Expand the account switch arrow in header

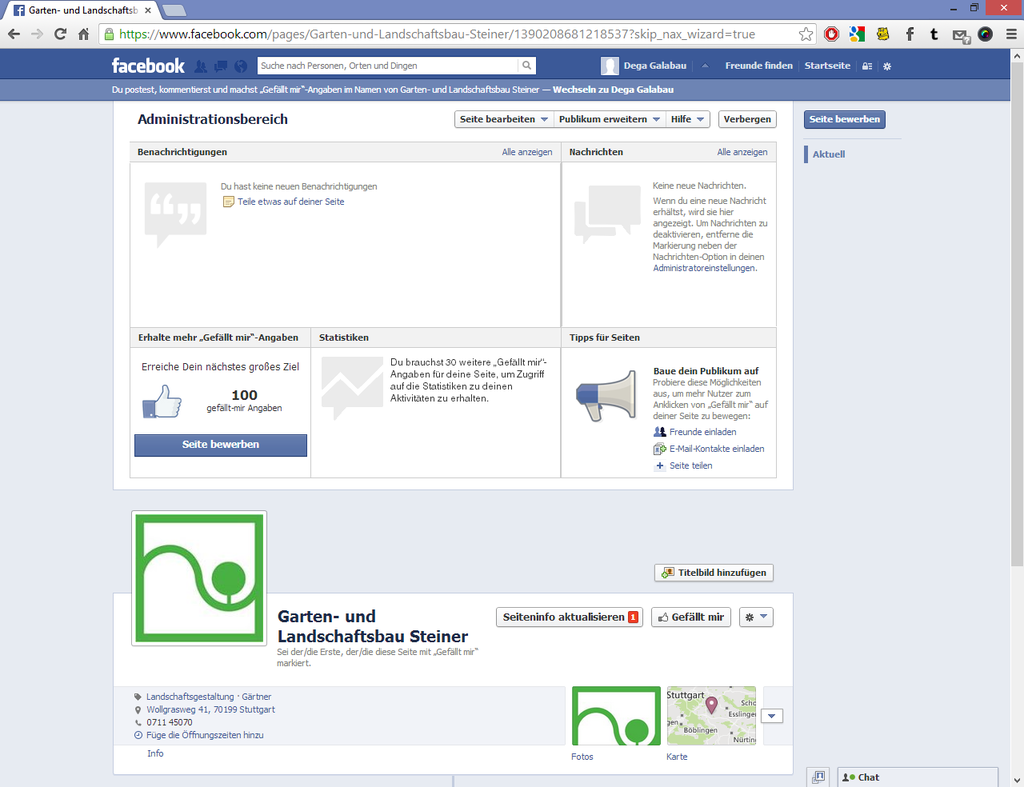pos(705,66)
